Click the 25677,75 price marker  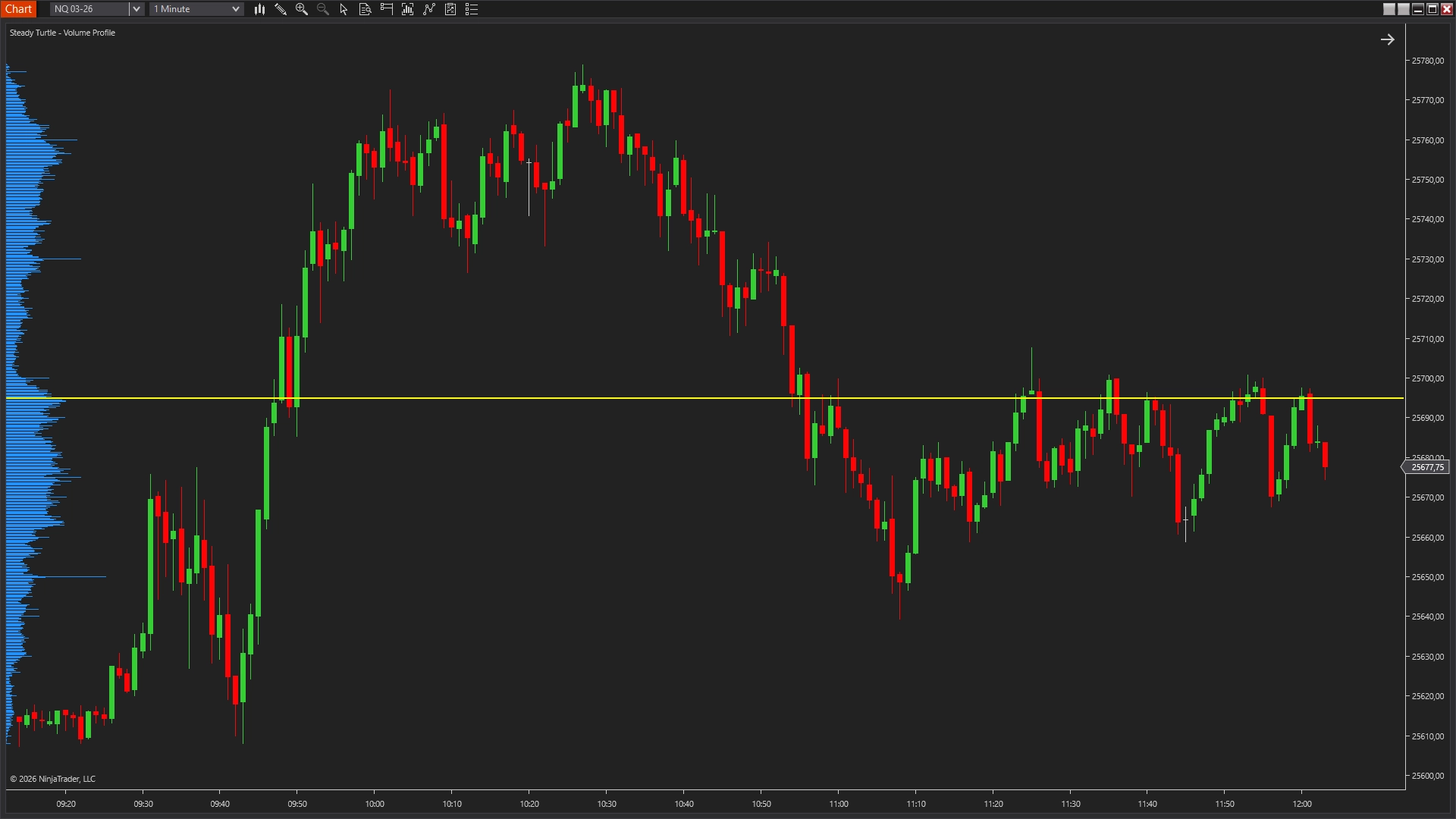(1429, 467)
